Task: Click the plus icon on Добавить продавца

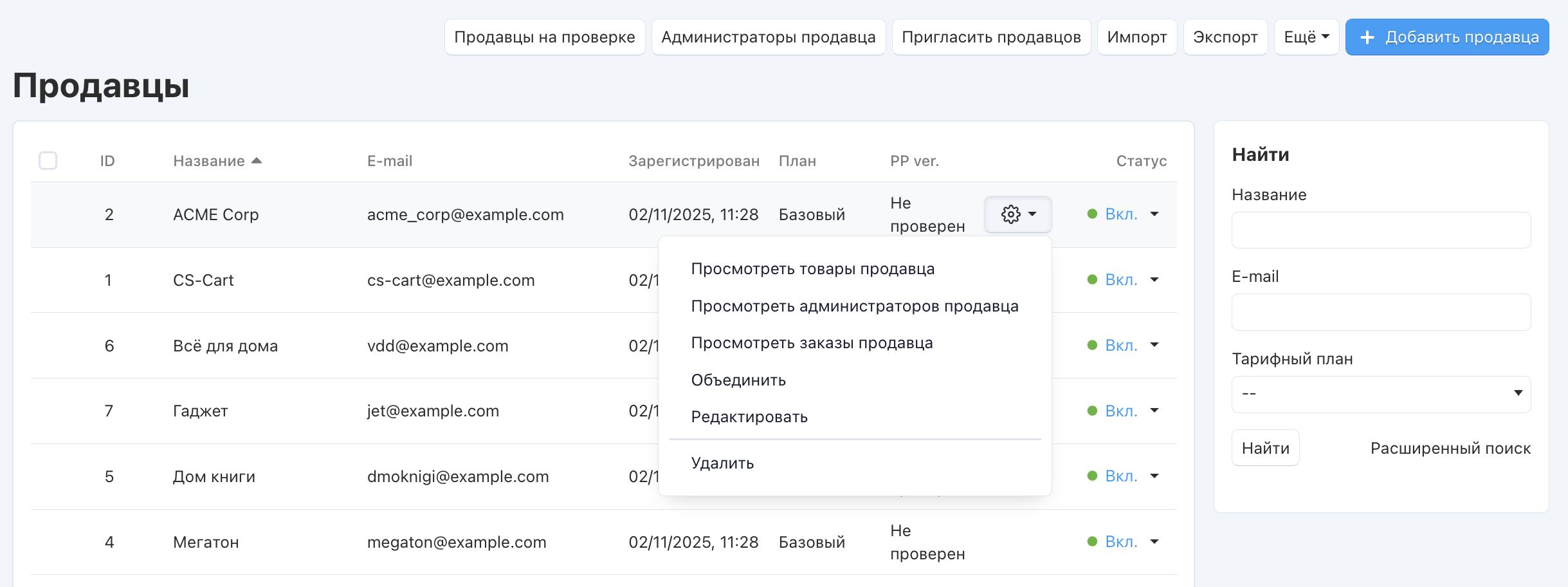Action: point(1367,37)
